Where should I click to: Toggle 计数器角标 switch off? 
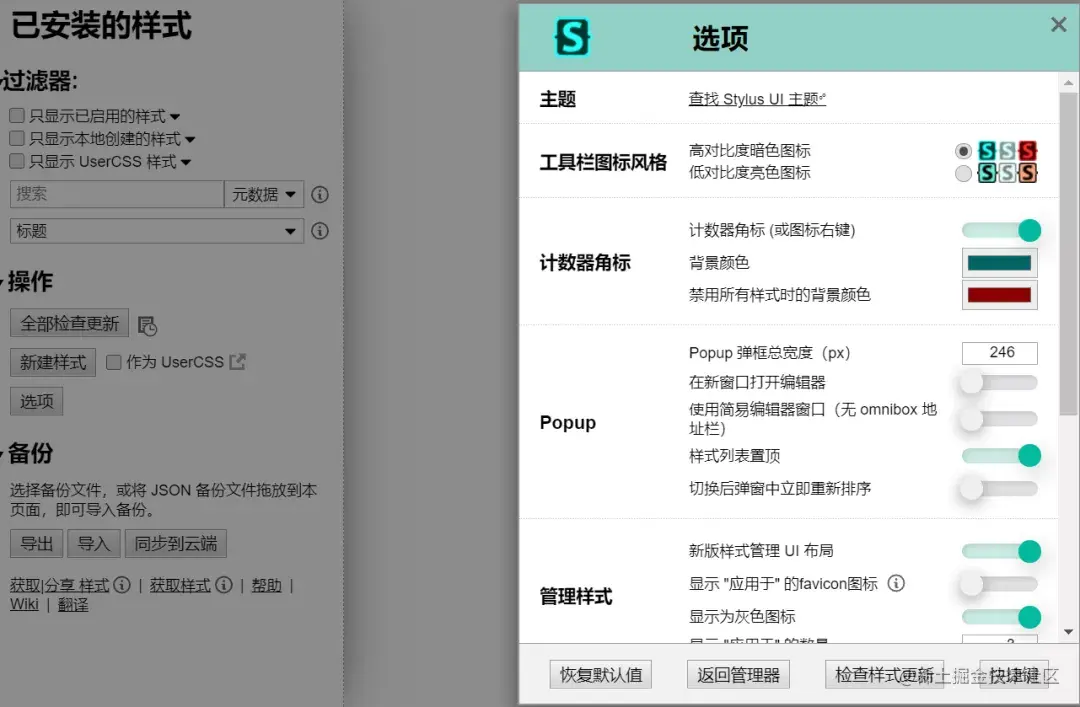(1001, 230)
